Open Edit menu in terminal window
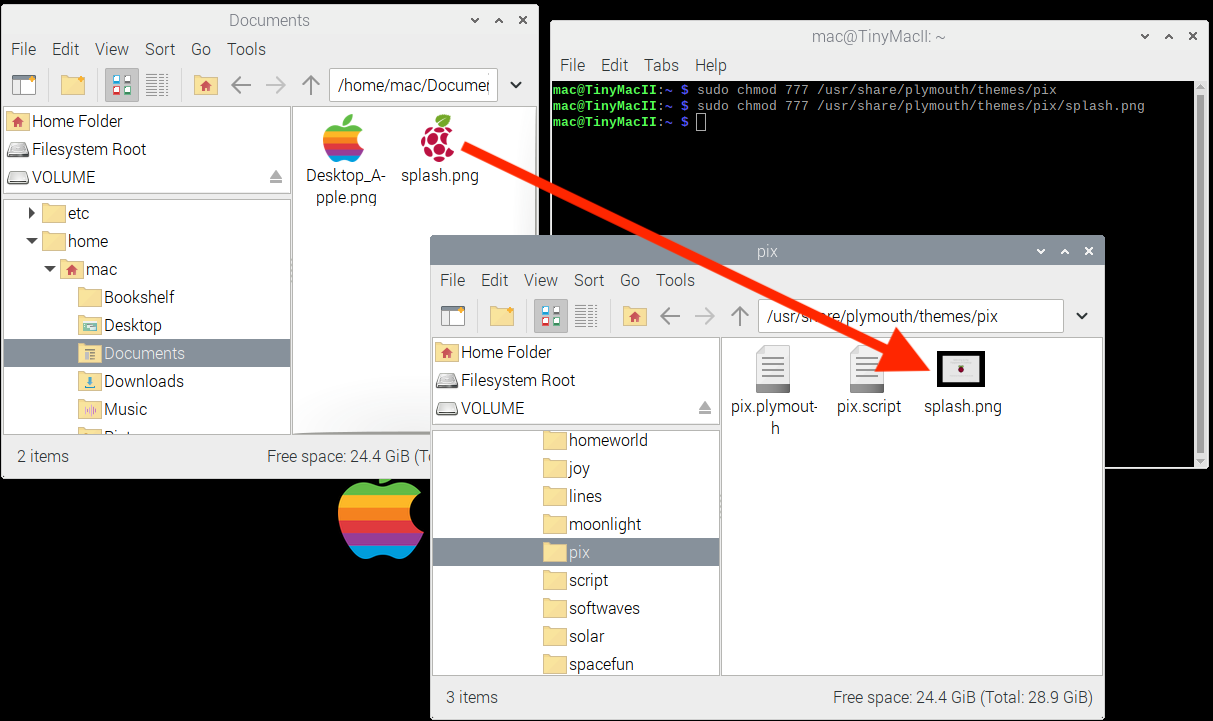The image size is (1213, 721). (614, 65)
